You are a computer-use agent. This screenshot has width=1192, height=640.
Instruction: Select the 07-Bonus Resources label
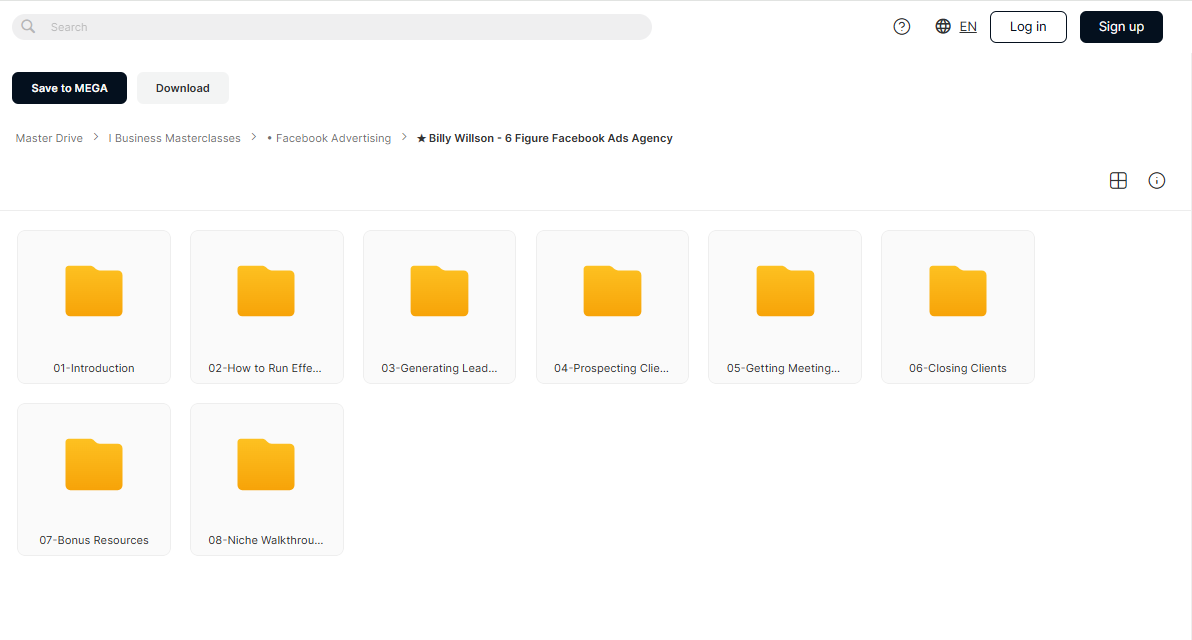(x=94, y=540)
